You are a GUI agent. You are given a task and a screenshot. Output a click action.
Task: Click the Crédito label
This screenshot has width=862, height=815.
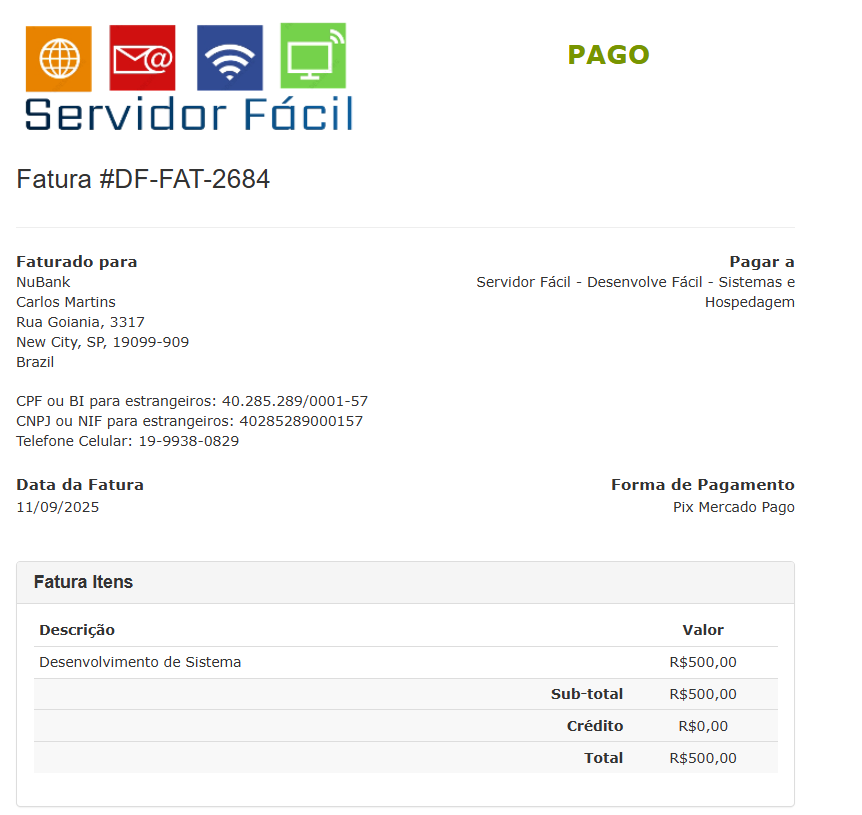595,726
